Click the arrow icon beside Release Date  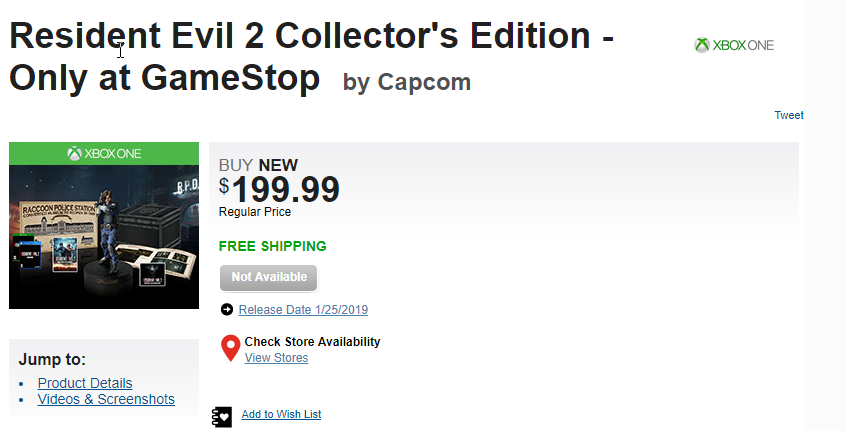[x=227, y=310]
